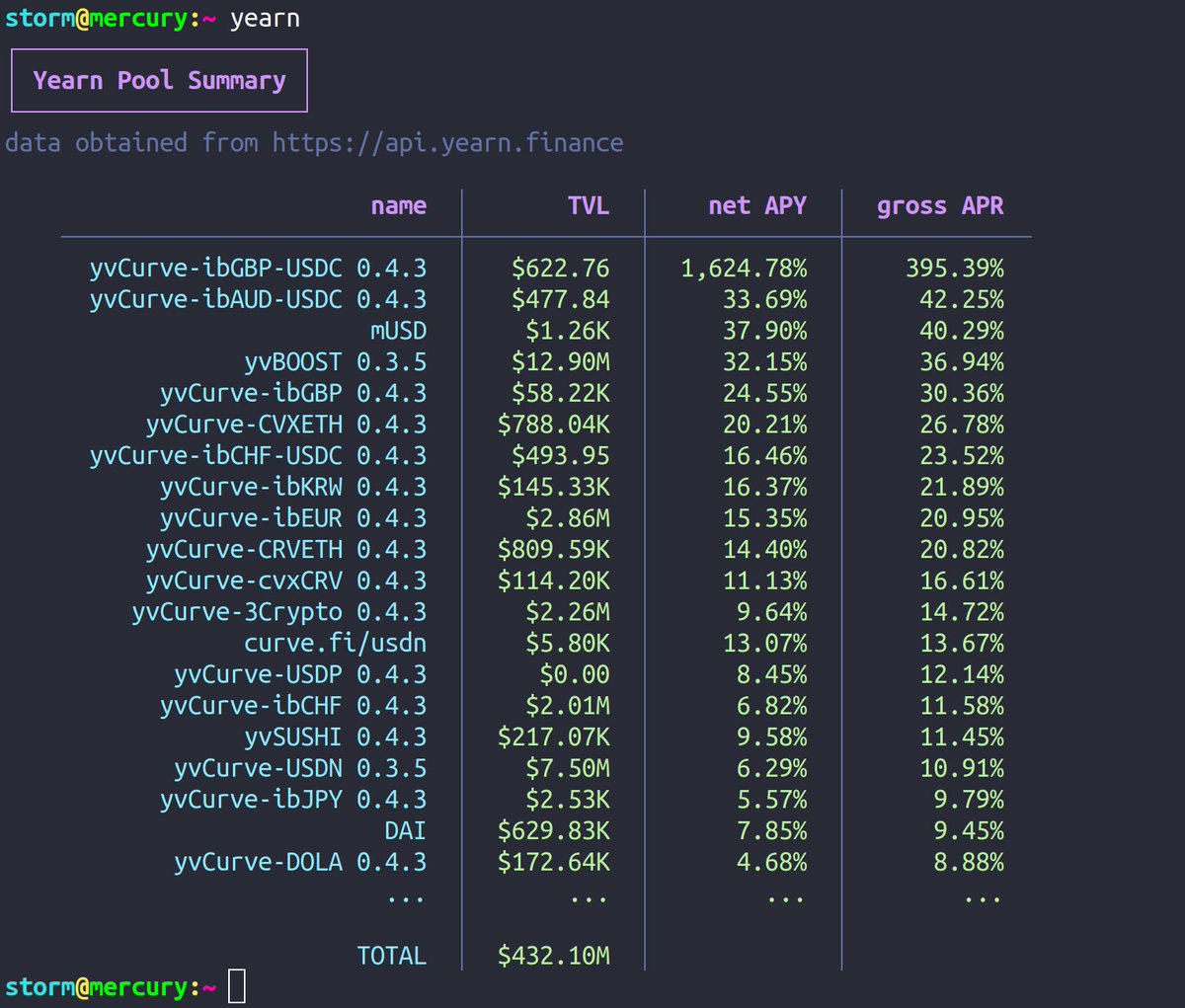This screenshot has height=1008, width=1185.
Task: Click the https://api.yearn.finance URL
Action: (448, 143)
